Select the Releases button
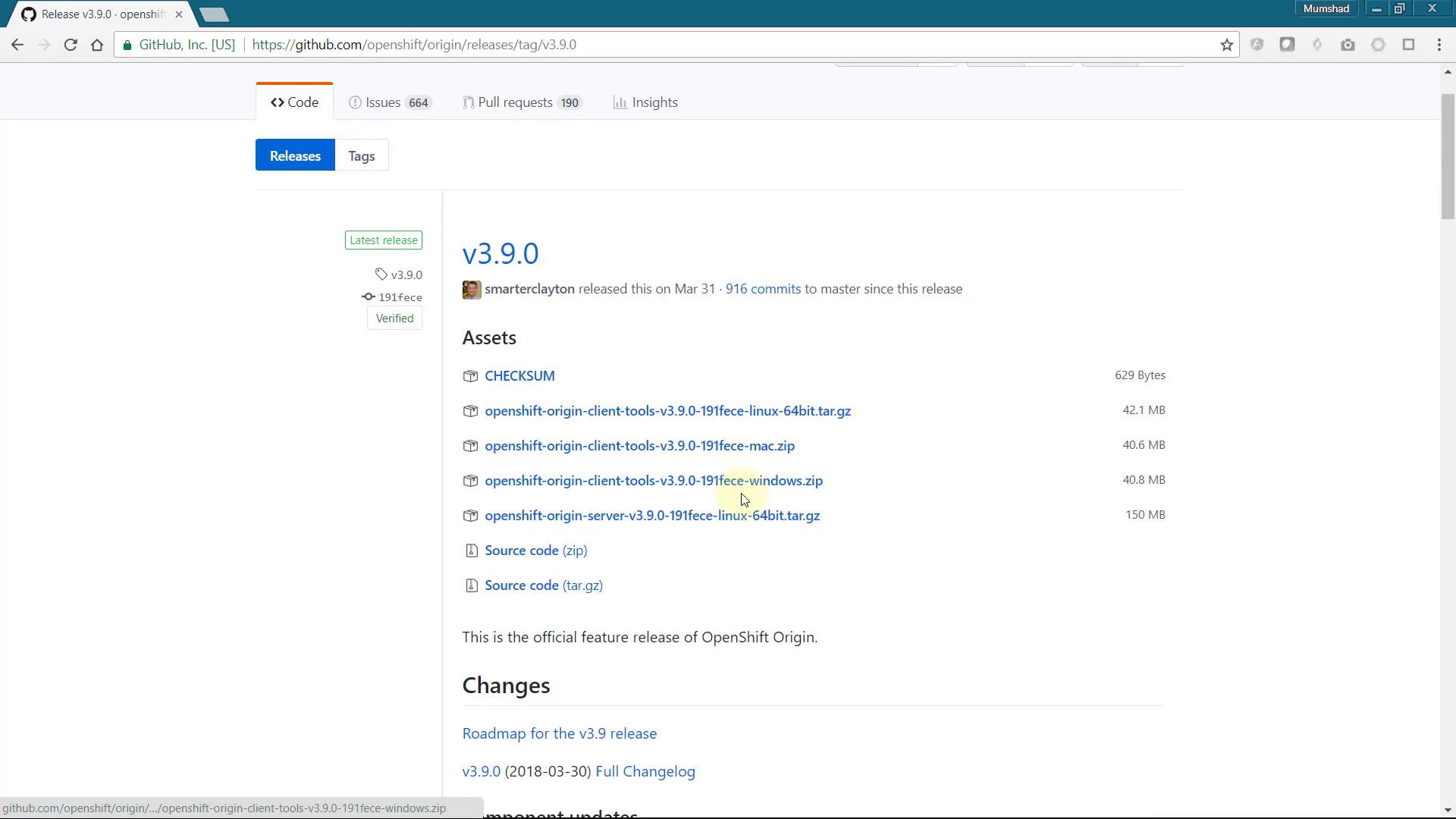This screenshot has height=819, width=1456. [295, 155]
